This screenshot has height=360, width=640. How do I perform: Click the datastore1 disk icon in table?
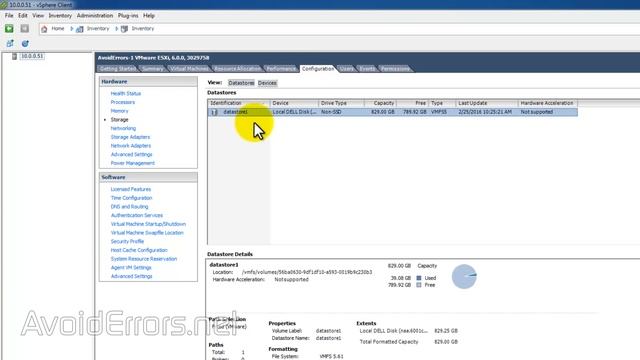coord(214,112)
